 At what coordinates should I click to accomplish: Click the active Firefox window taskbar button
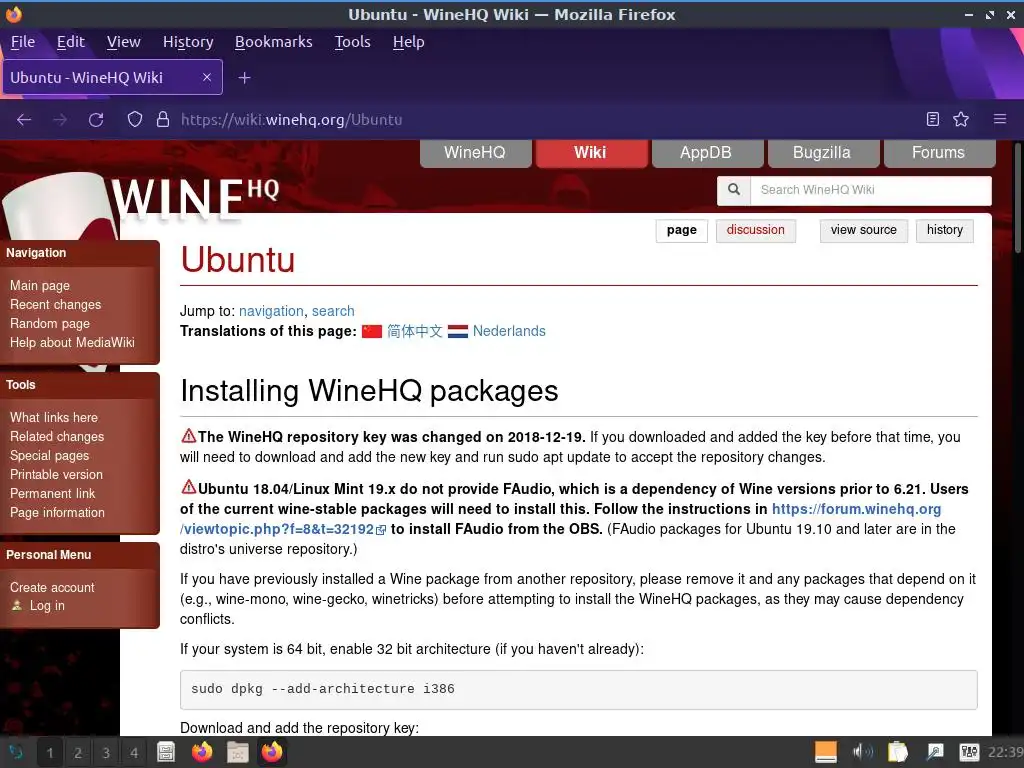tap(272, 752)
